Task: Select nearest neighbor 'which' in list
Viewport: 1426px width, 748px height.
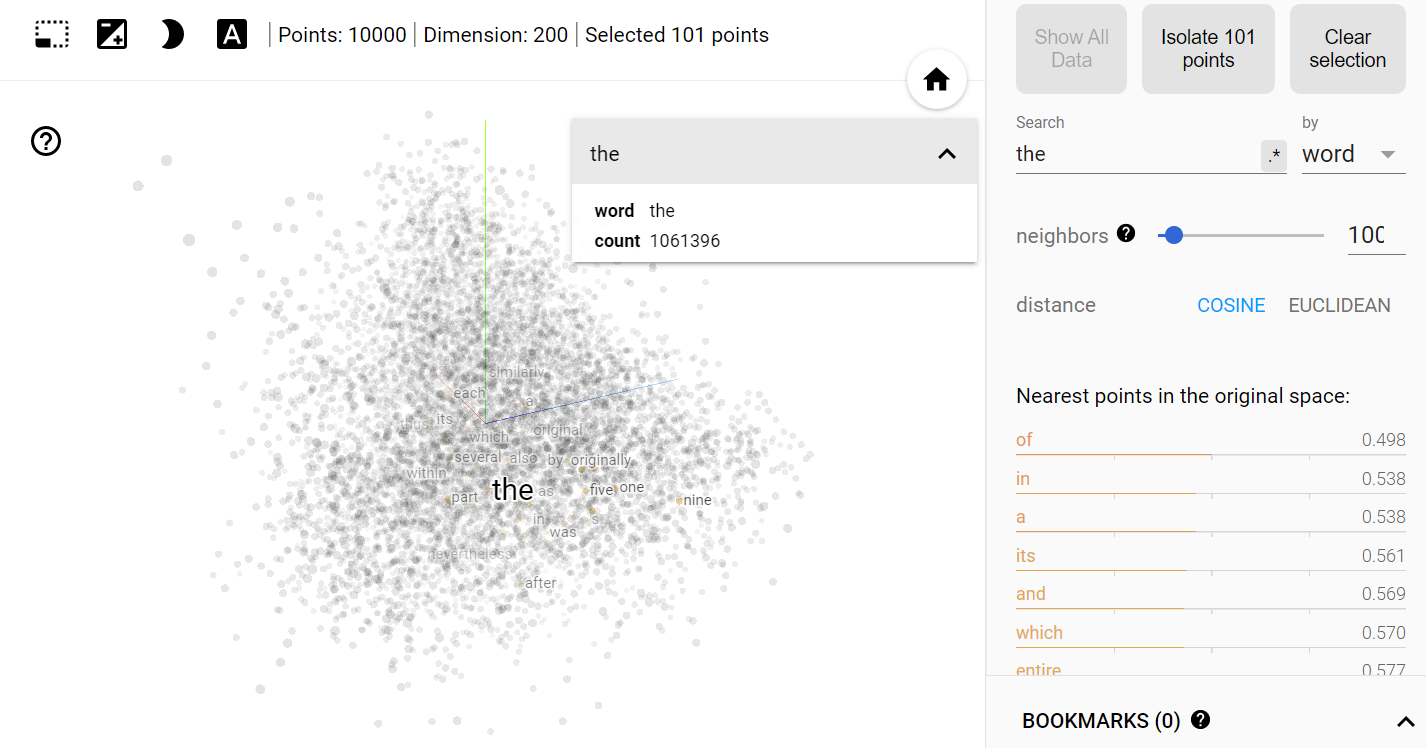Action: coord(1211,633)
